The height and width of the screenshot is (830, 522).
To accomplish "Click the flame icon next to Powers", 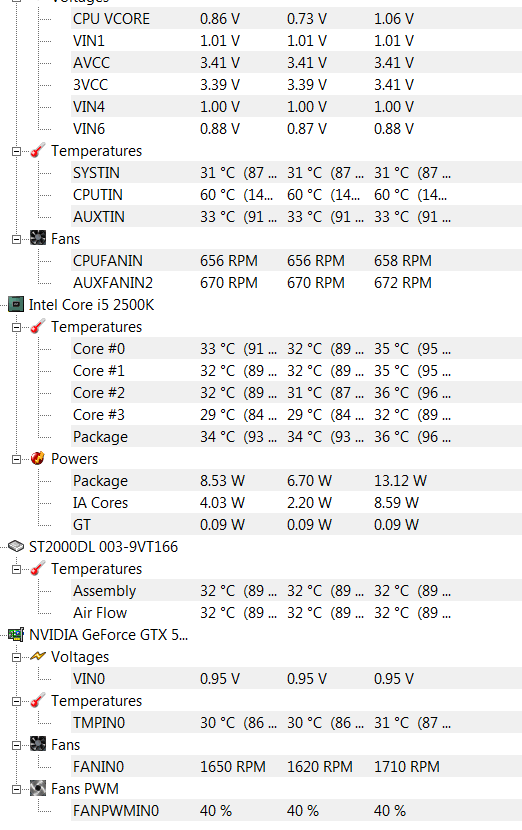I will (38, 458).
